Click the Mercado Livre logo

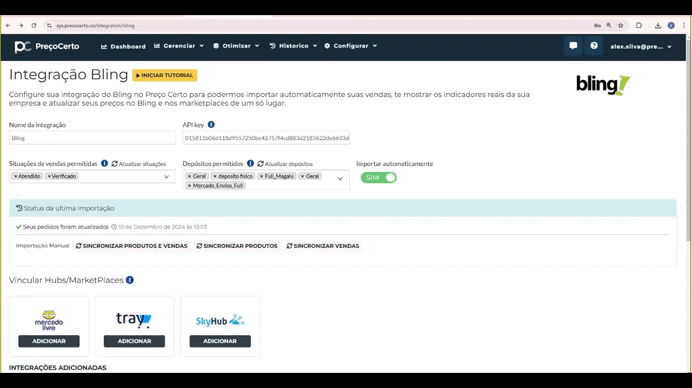pos(49,320)
